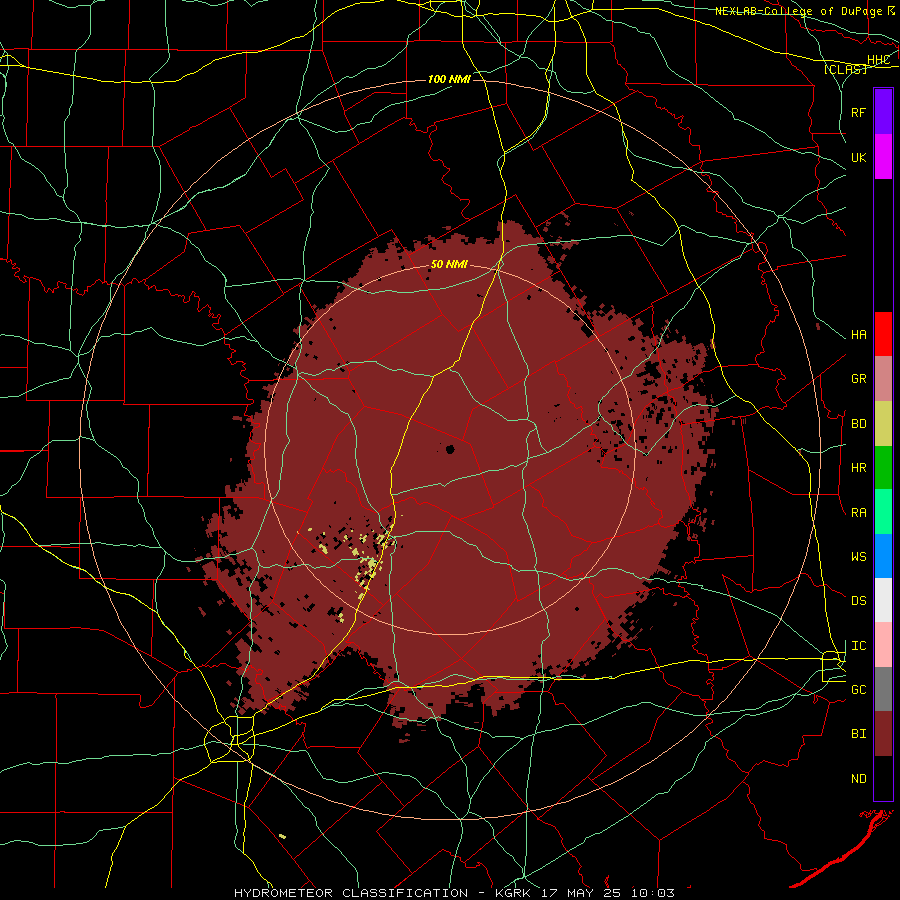Image resolution: width=900 pixels, height=900 pixels.
Task: Click the magenta UK legend swatch
Action: click(883, 157)
